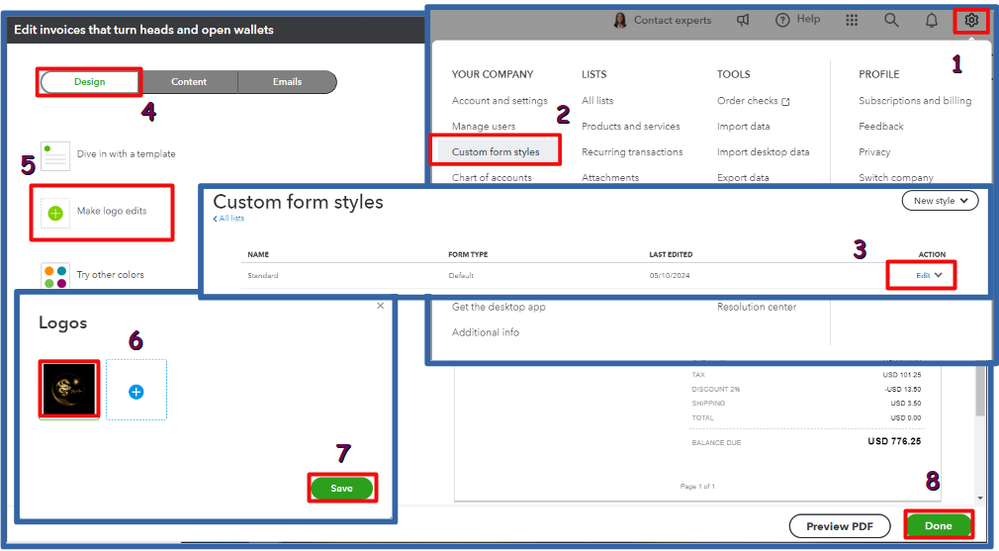The image size is (999, 551).
Task: Expand the New style dropdown
Action: point(940,201)
